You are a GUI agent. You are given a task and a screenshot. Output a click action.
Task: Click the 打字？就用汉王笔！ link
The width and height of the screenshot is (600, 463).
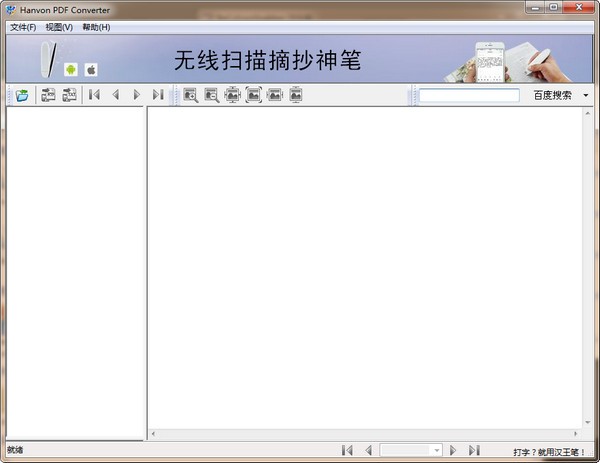point(549,452)
